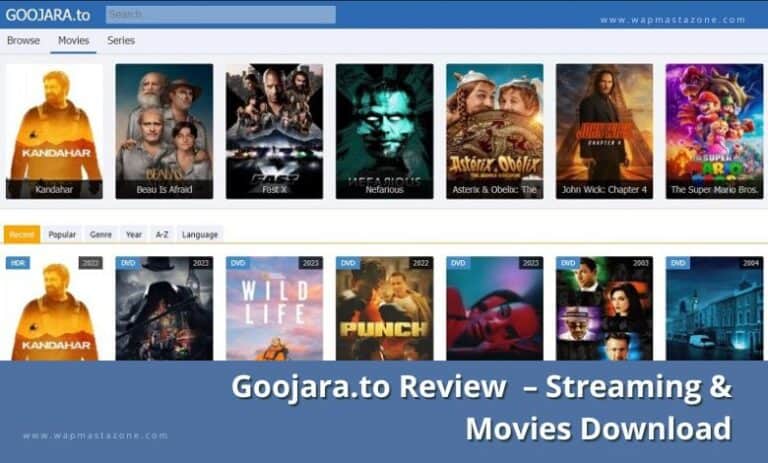Click the Nefarious title caption

(x=384, y=189)
